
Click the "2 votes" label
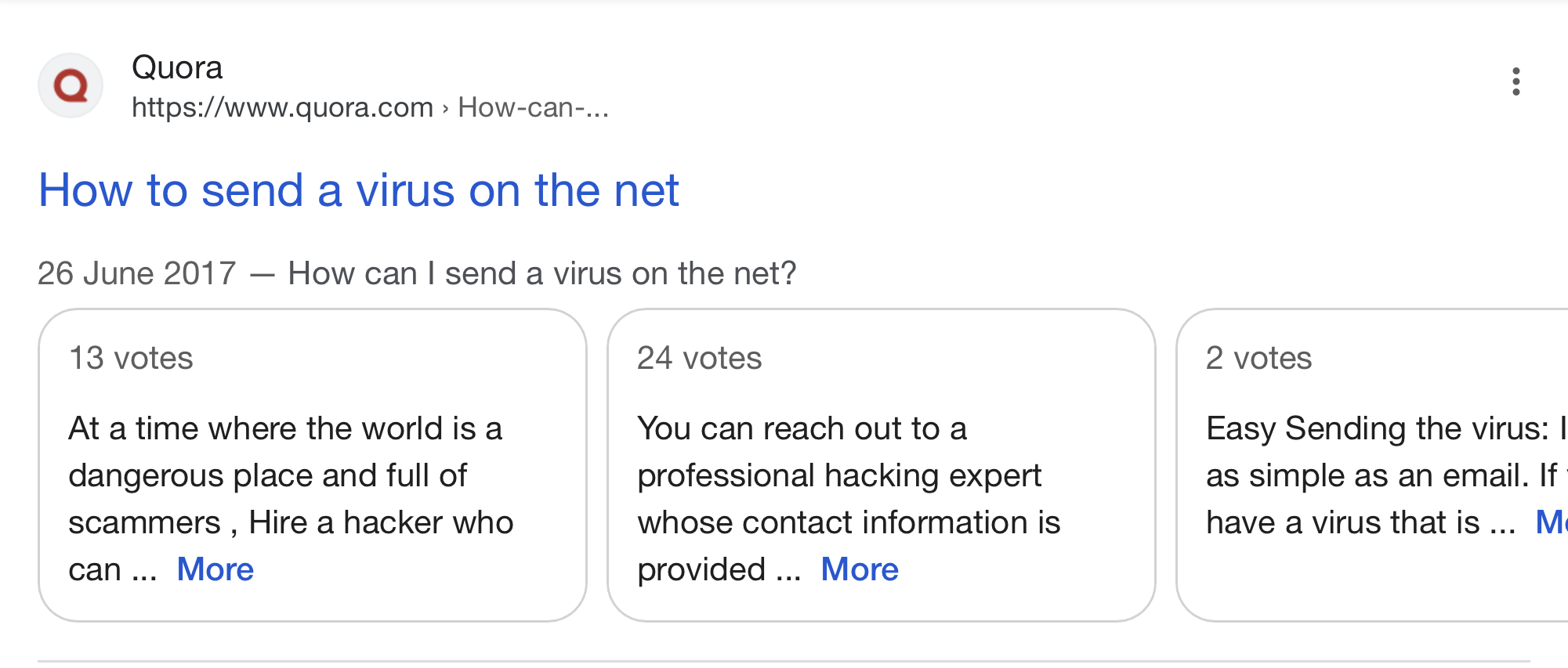coord(1258,358)
